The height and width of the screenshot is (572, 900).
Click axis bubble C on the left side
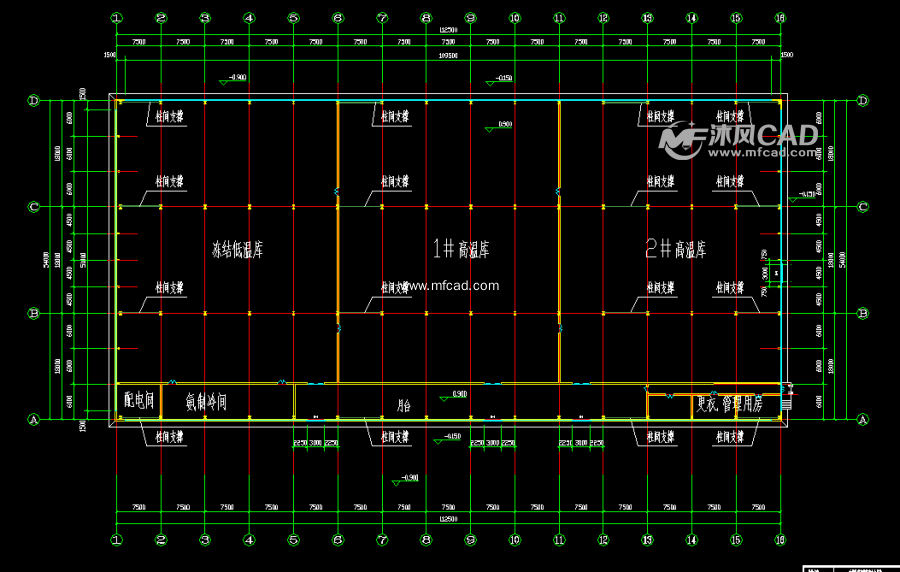pyautogui.click(x=33, y=207)
